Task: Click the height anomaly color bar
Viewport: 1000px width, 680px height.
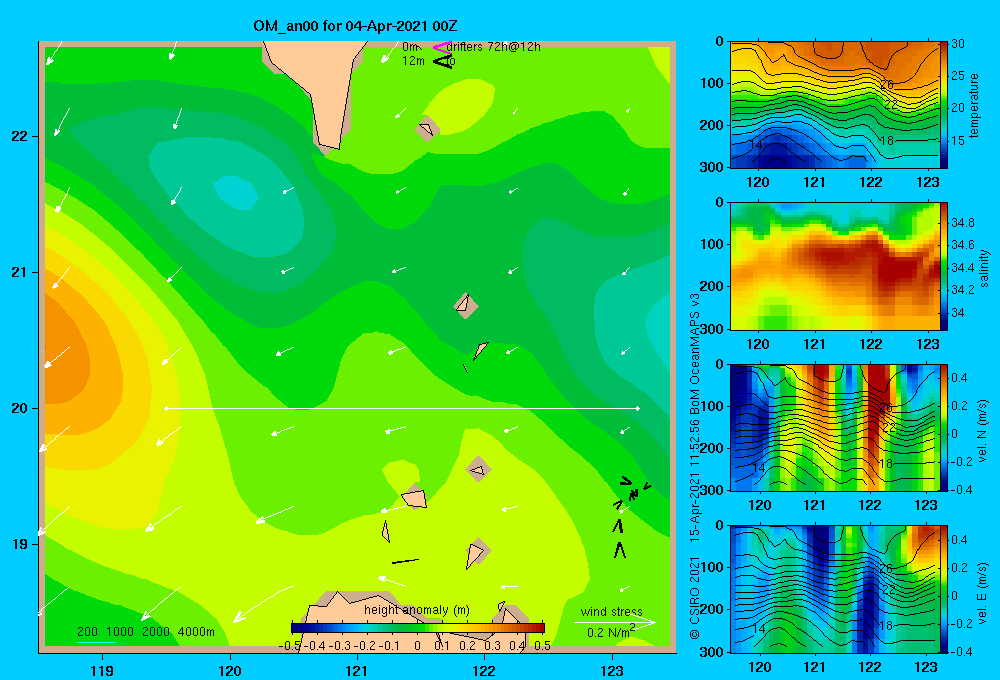Action: coord(418,628)
